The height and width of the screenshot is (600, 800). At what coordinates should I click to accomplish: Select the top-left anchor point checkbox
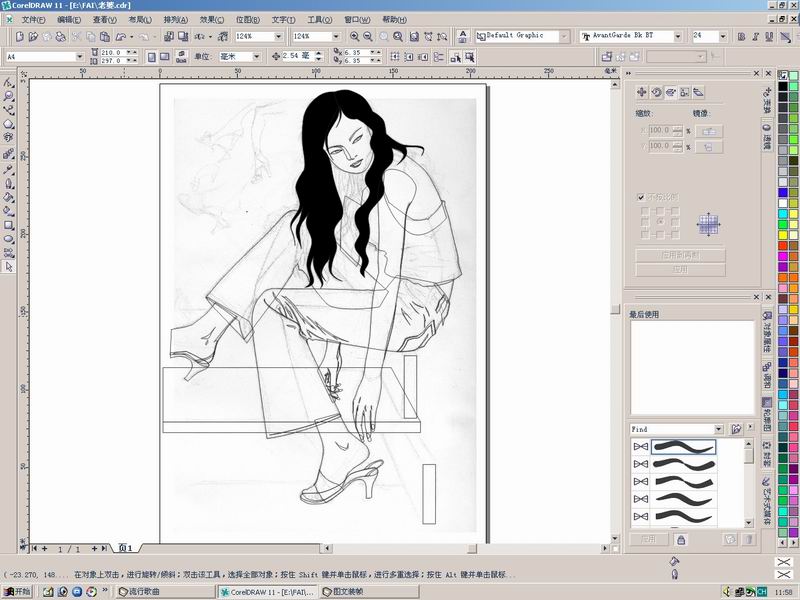coord(645,211)
